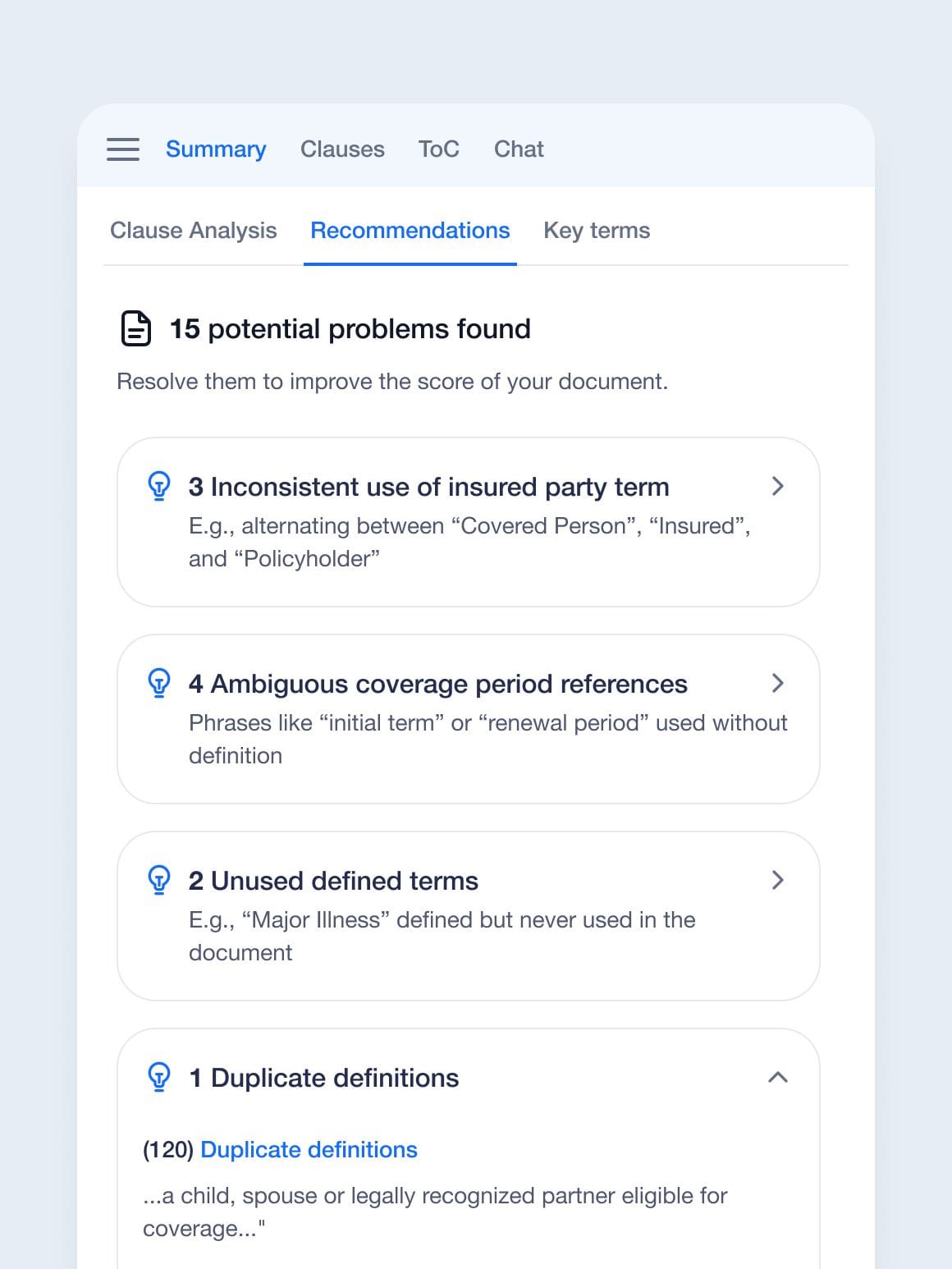Screen dimensions: 952x1269
Task: Switch to the Summary tab
Action: 216,149
